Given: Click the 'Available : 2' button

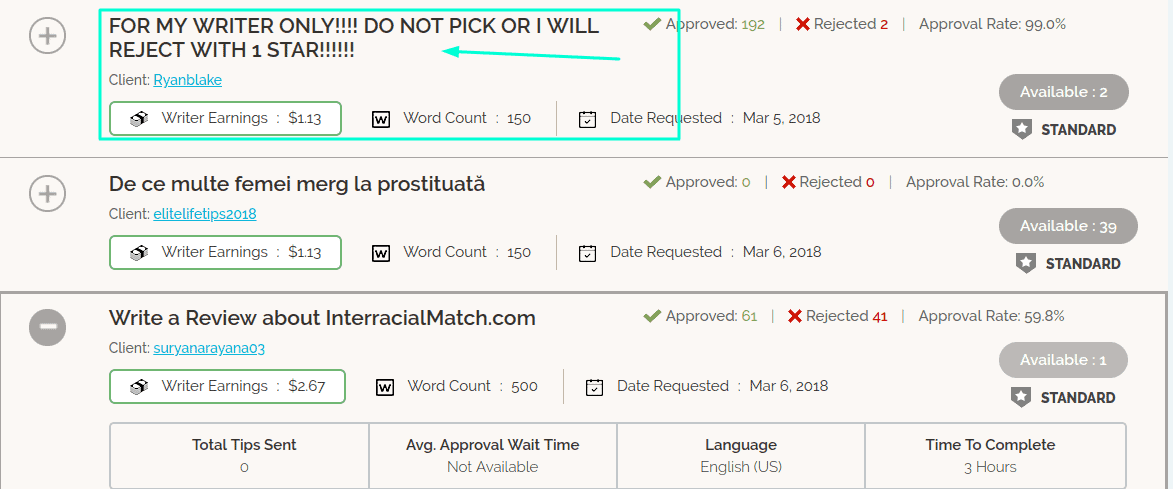Looking at the screenshot, I should [1063, 92].
